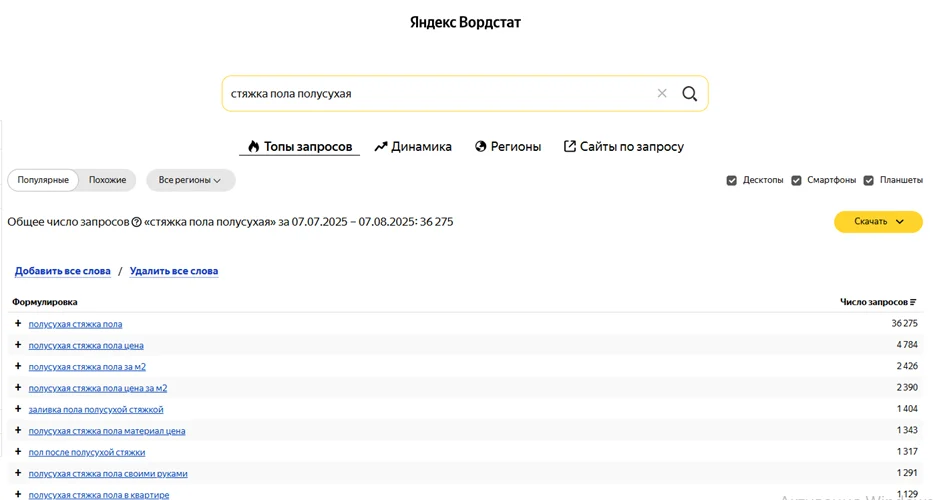Click the plus icon for 'полусухая стяжка пола цена за м2'
The width and height of the screenshot is (941, 500).
18,388
